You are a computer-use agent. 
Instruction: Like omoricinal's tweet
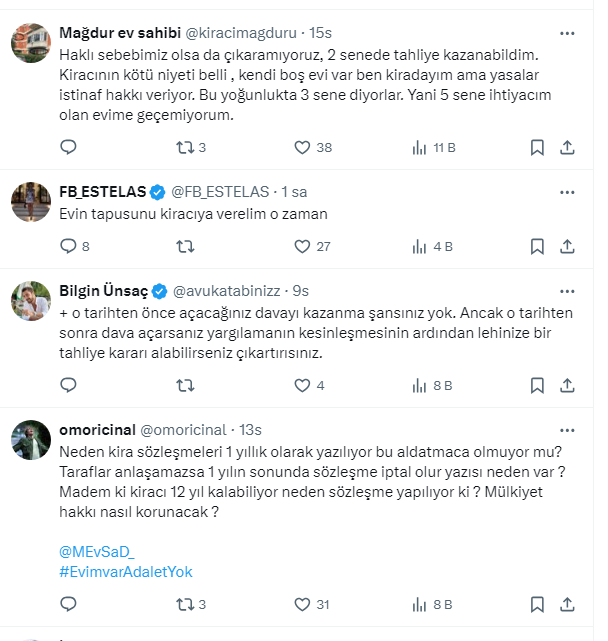click(x=302, y=605)
